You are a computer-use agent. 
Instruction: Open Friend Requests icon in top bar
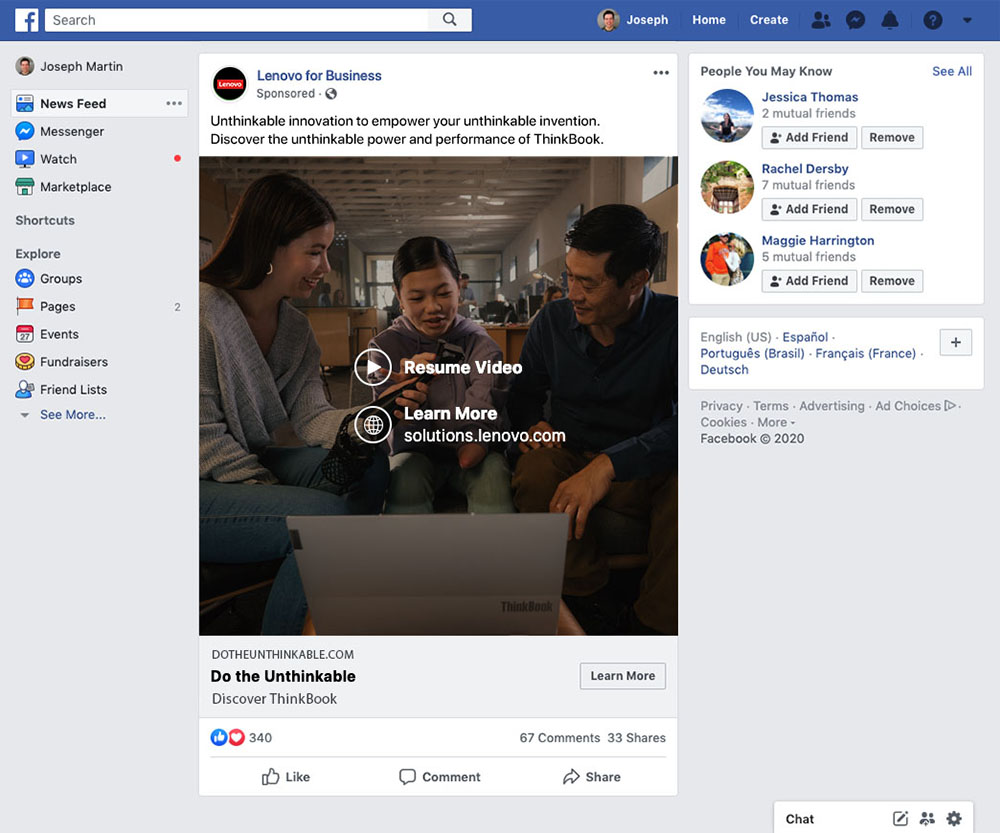821,20
